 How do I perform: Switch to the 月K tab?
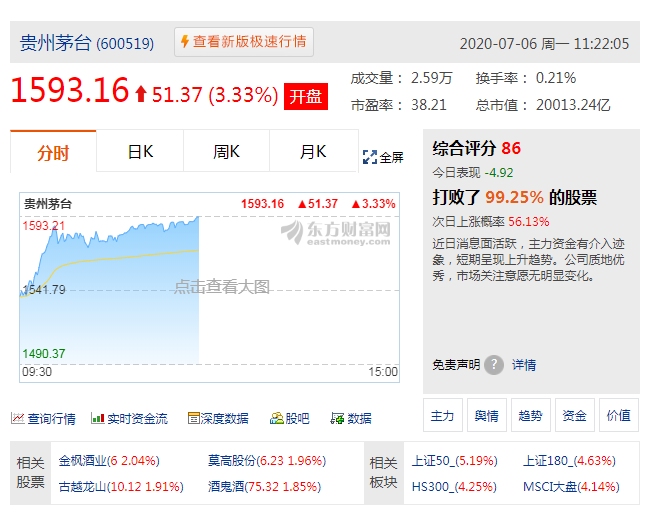313,152
